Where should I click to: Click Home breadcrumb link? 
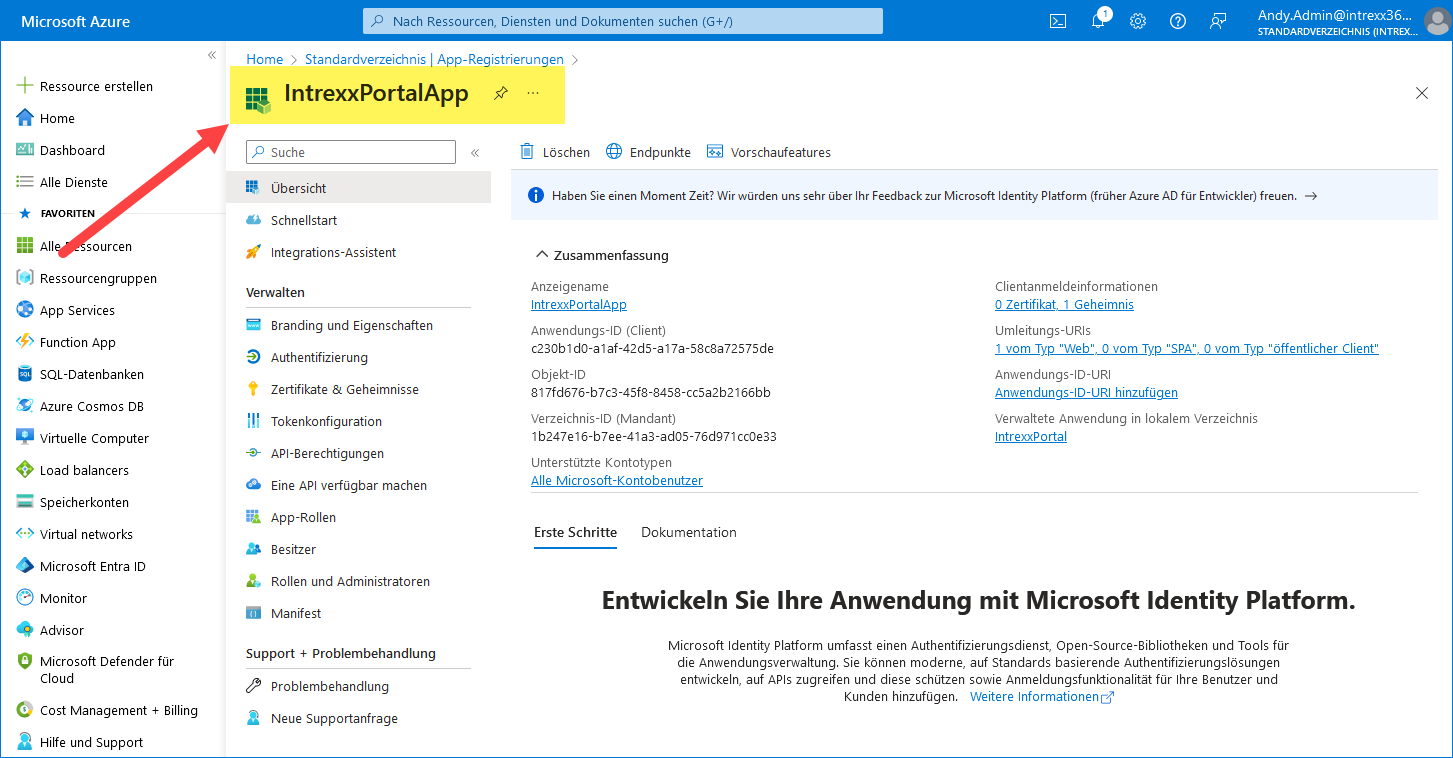pyautogui.click(x=265, y=60)
